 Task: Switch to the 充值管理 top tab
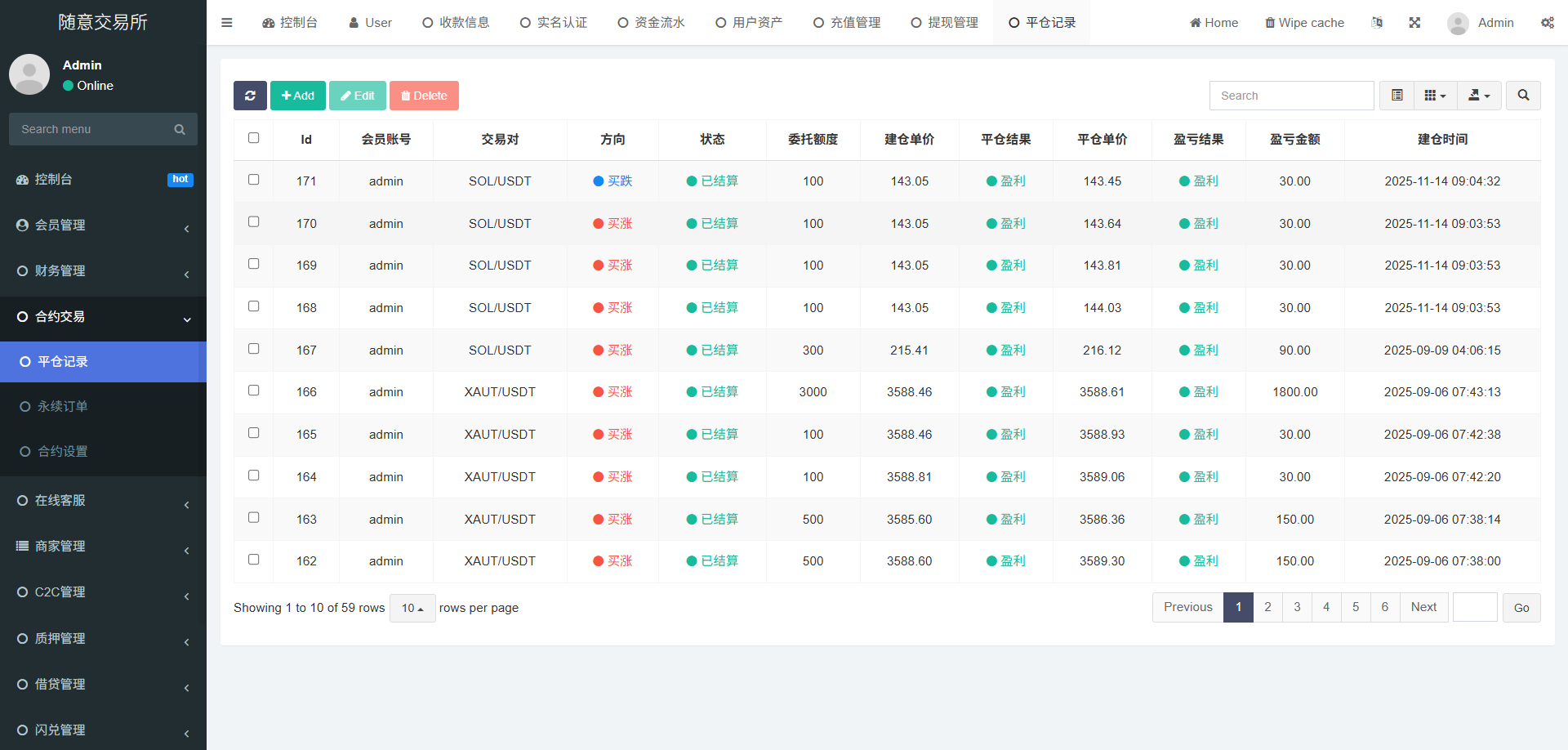[x=847, y=23]
